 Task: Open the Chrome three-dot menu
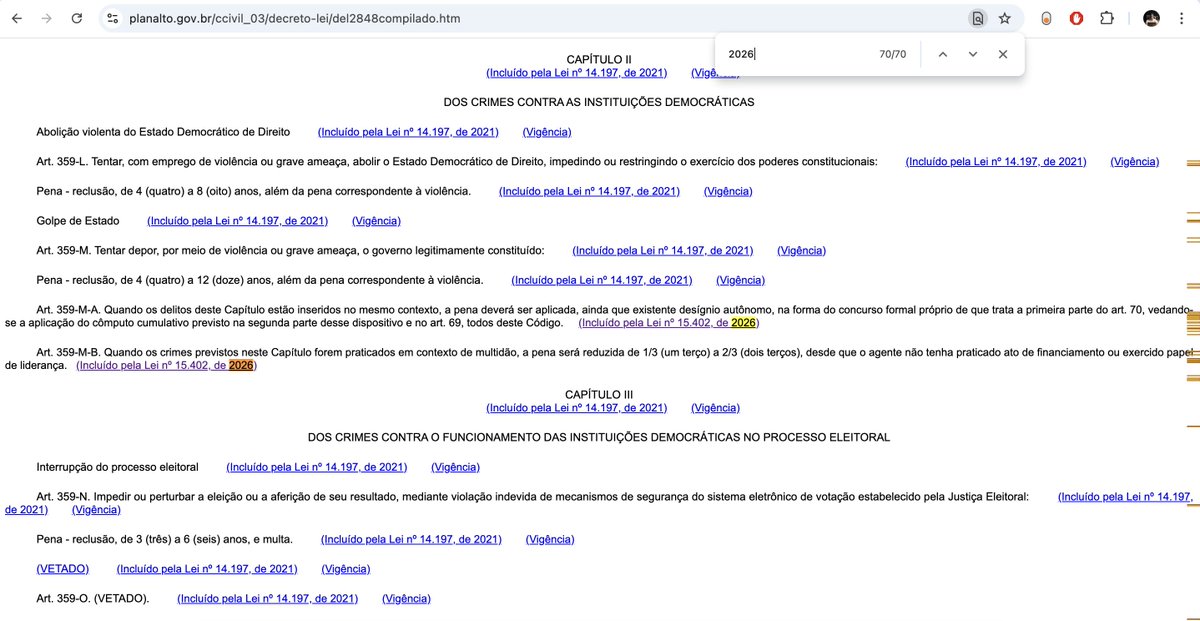[x=1182, y=18]
